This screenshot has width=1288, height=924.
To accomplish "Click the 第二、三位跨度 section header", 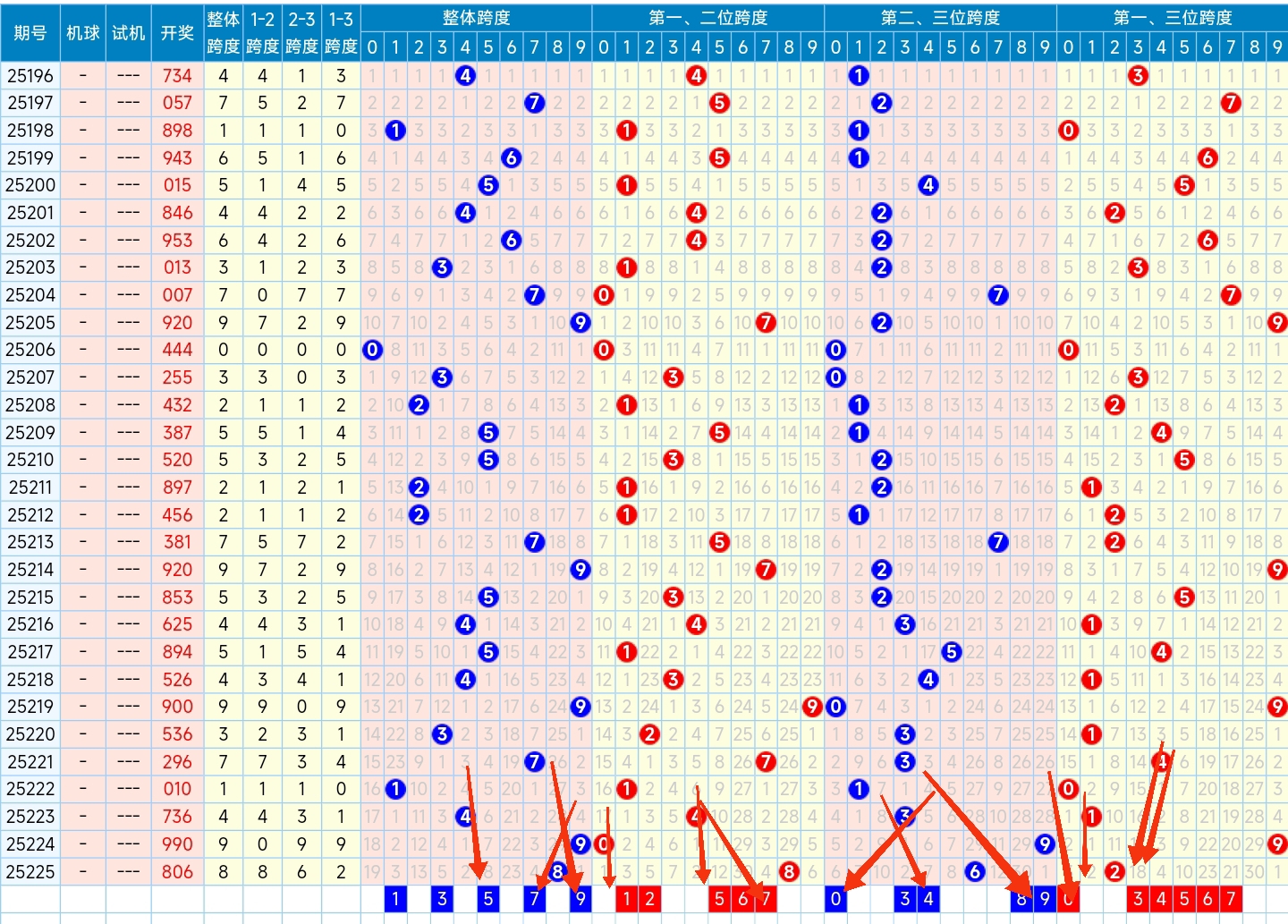I will point(940,18).
